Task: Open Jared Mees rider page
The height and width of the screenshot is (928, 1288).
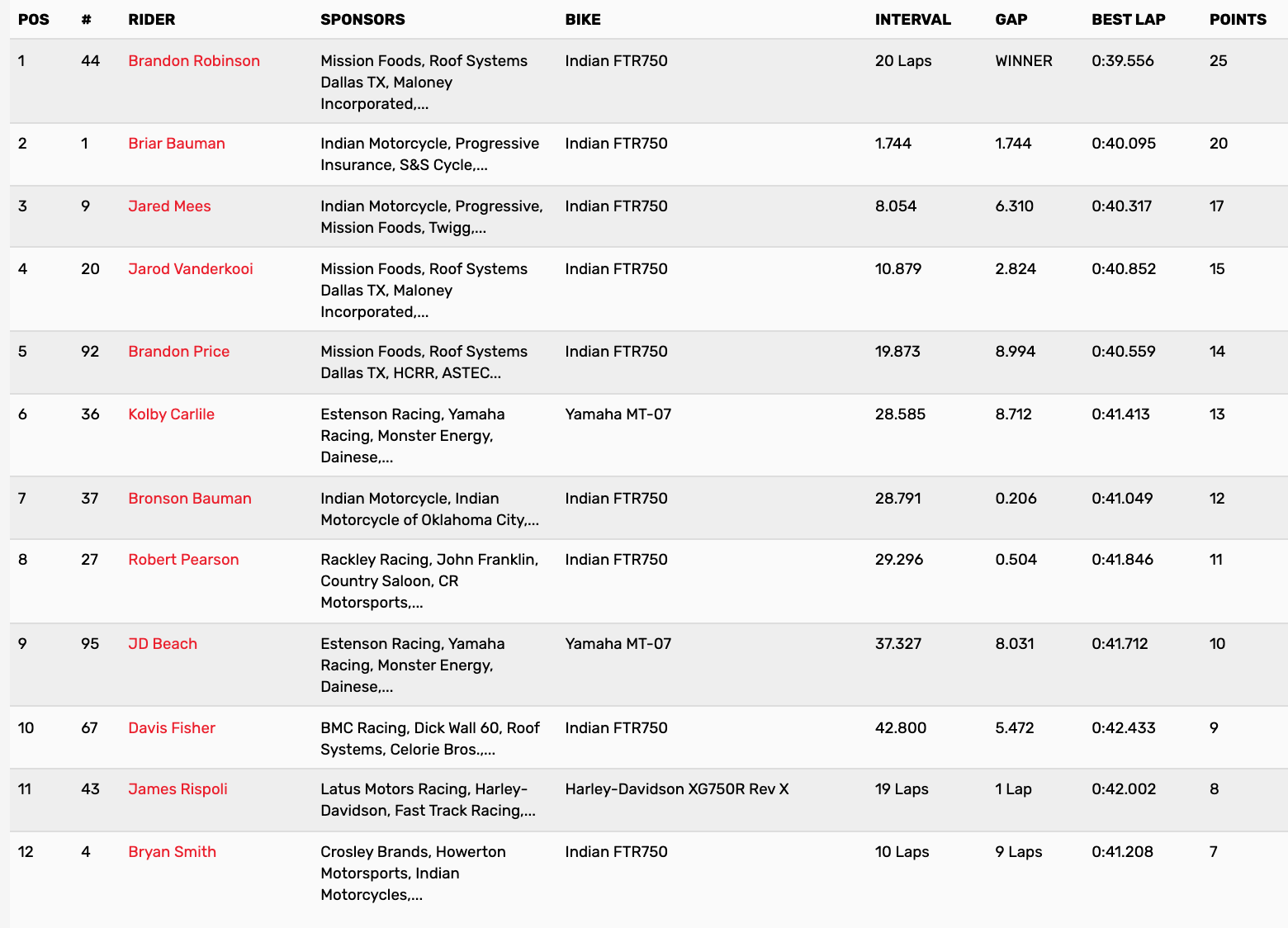Action: pyautogui.click(x=169, y=206)
